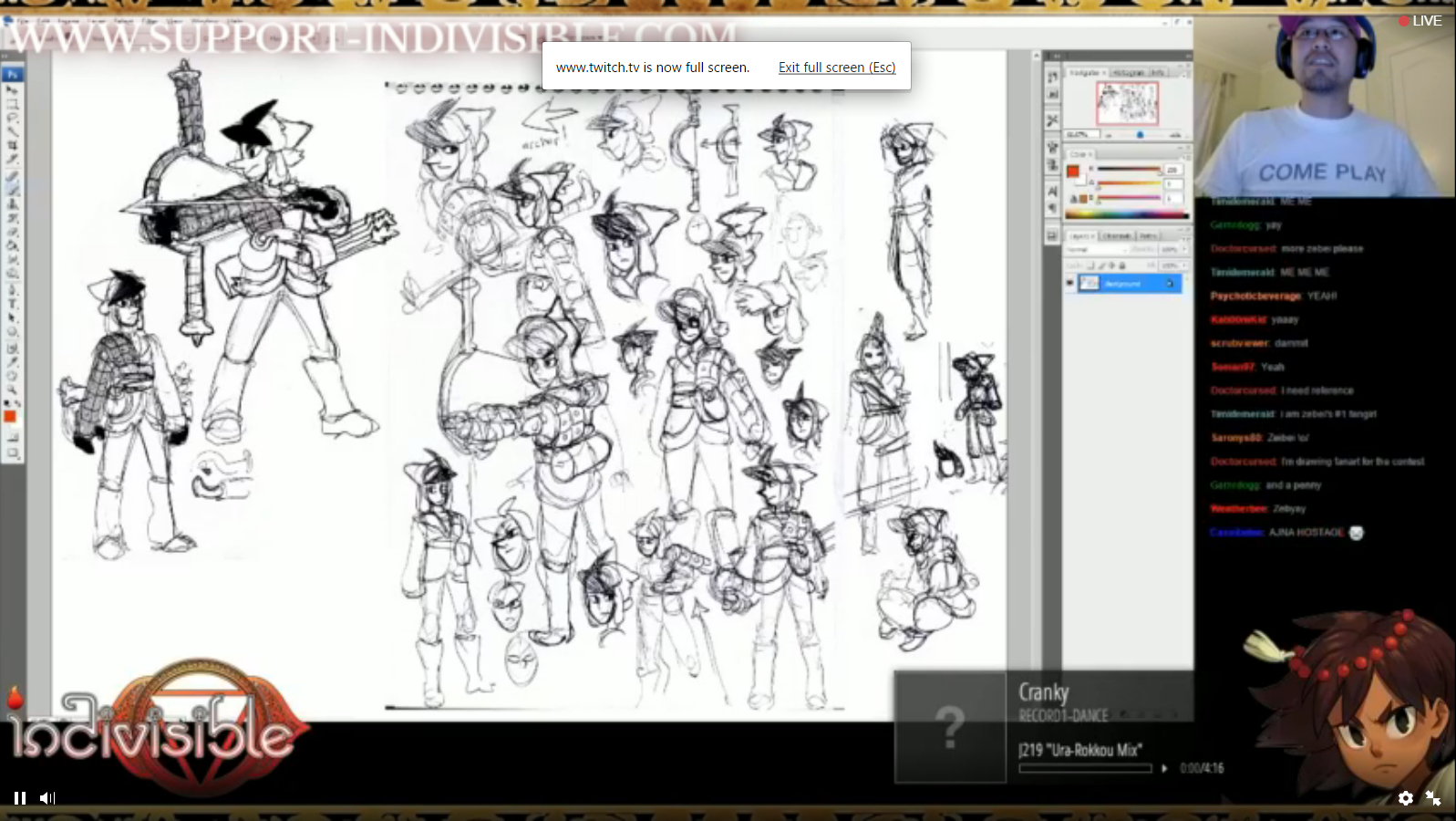
Task: Toggle lock all layer icon
Action: 1122,265
